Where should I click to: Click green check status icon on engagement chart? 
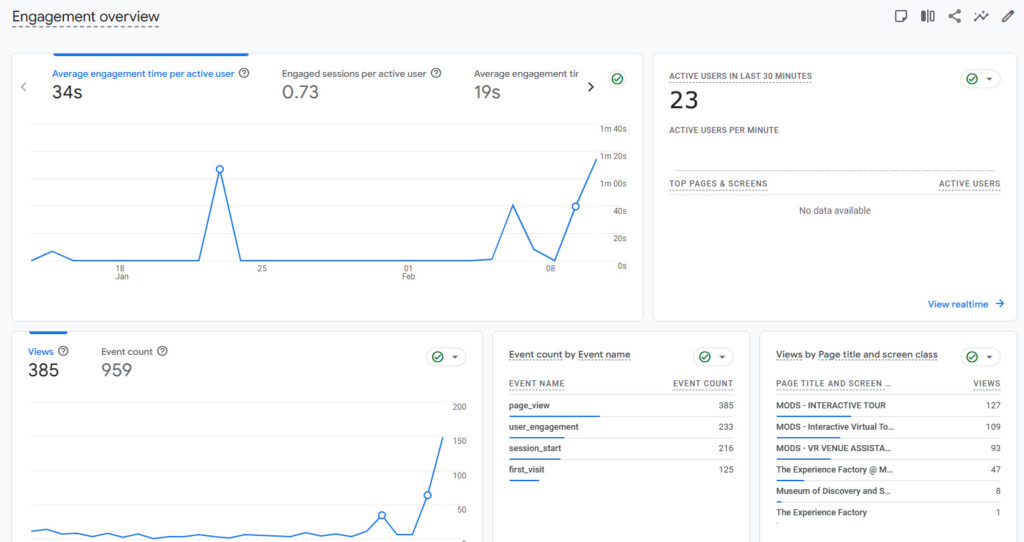pyautogui.click(x=617, y=79)
